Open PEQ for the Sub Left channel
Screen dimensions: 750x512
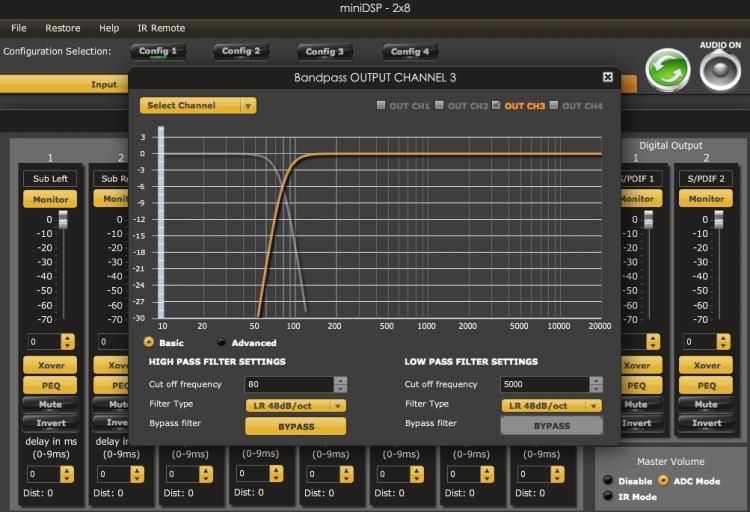click(50, 385)
